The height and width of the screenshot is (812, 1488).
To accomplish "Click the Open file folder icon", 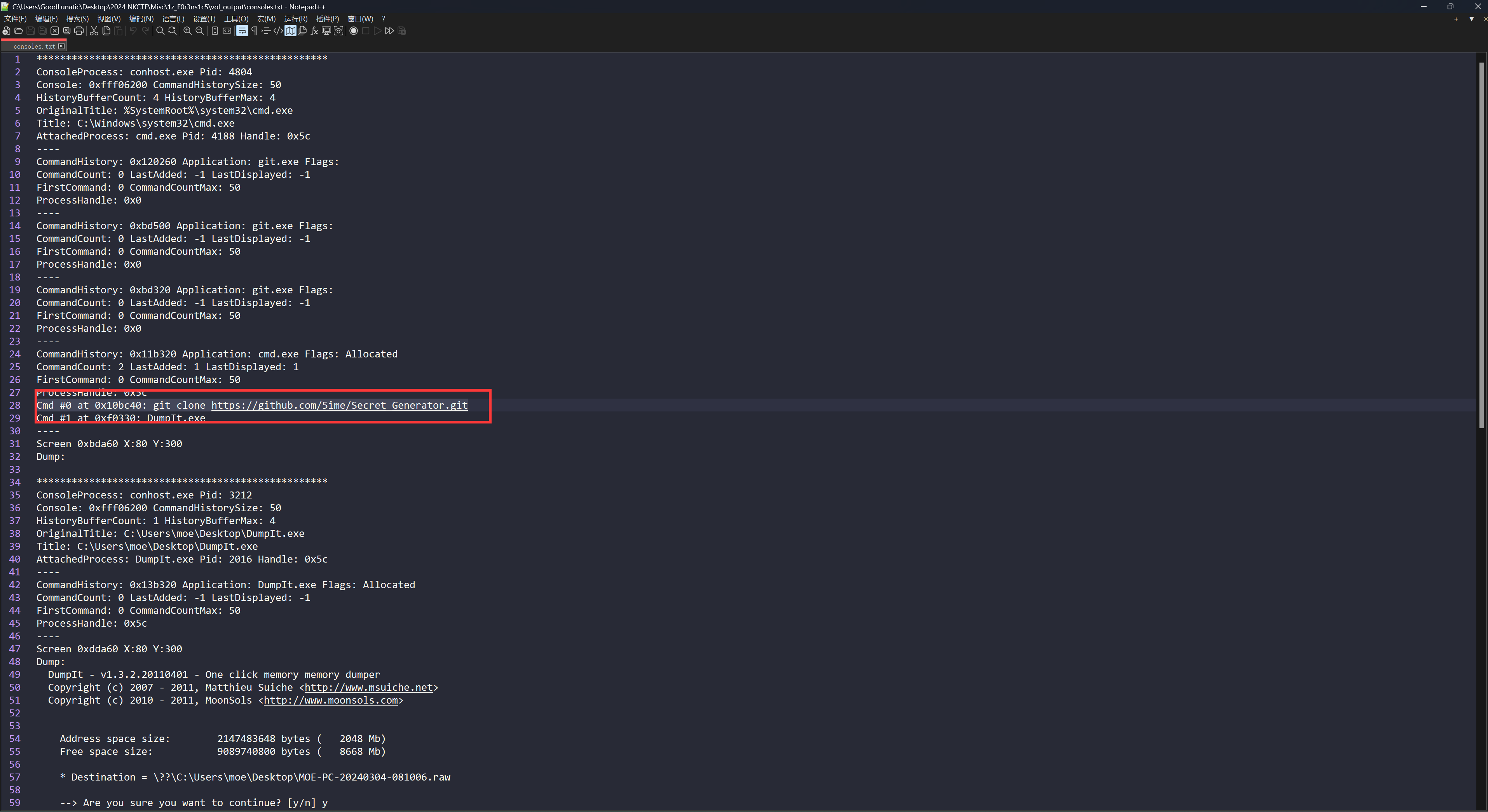I will pos(19,31).
